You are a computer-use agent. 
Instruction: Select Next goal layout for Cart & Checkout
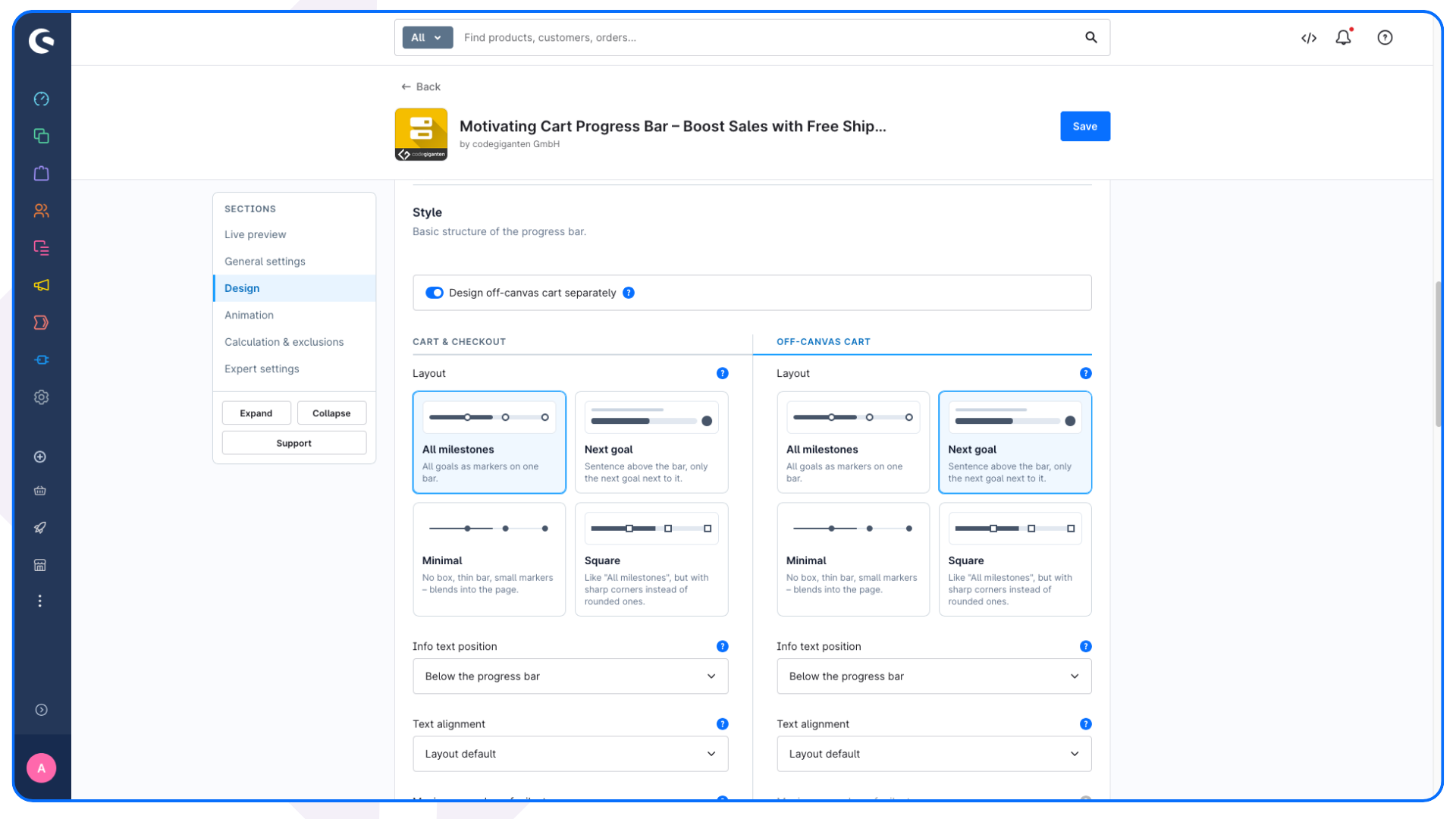[x=651, y=442]
